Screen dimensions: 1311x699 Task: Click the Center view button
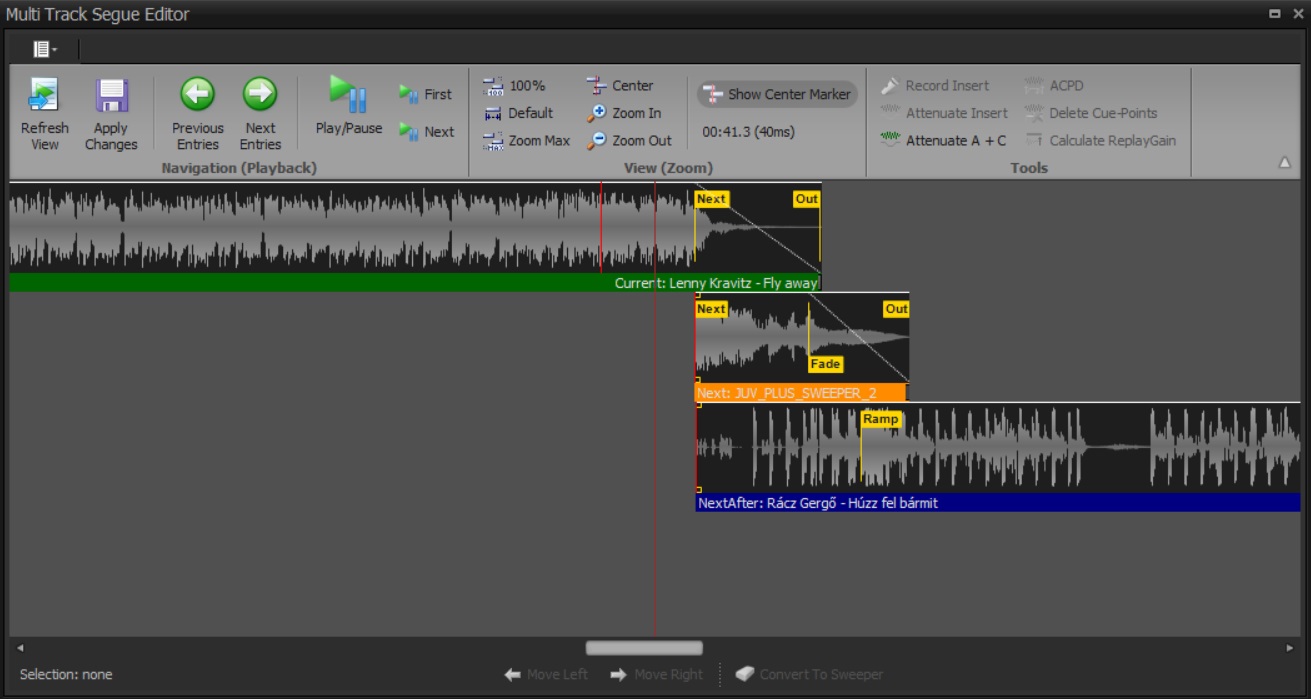point(621,86)
